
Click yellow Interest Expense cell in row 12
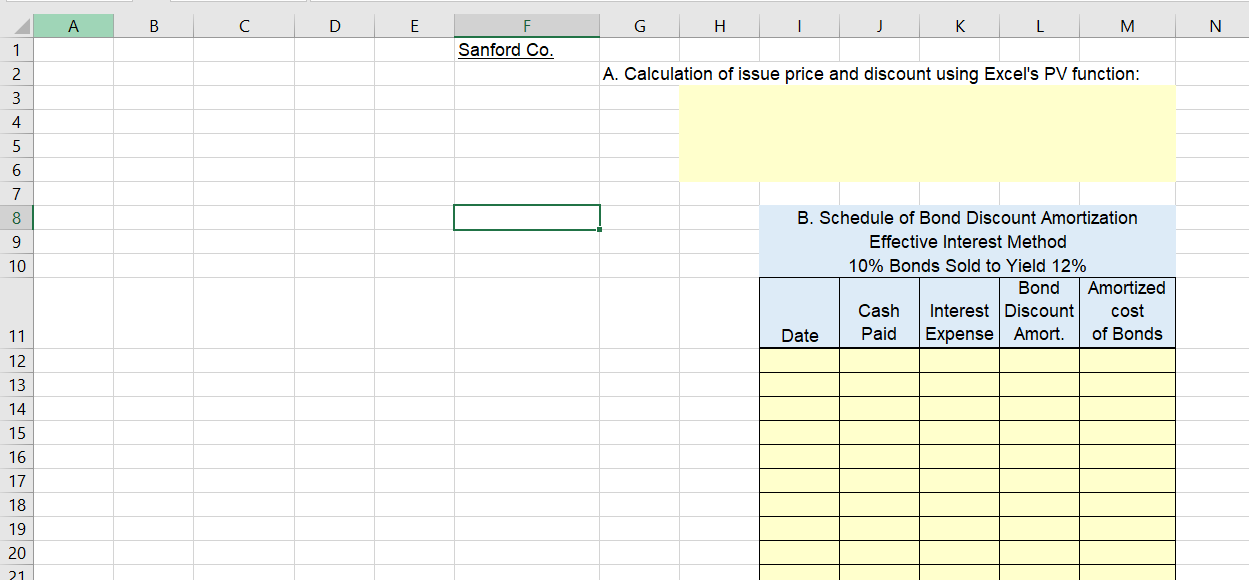[x=959, y=361]
